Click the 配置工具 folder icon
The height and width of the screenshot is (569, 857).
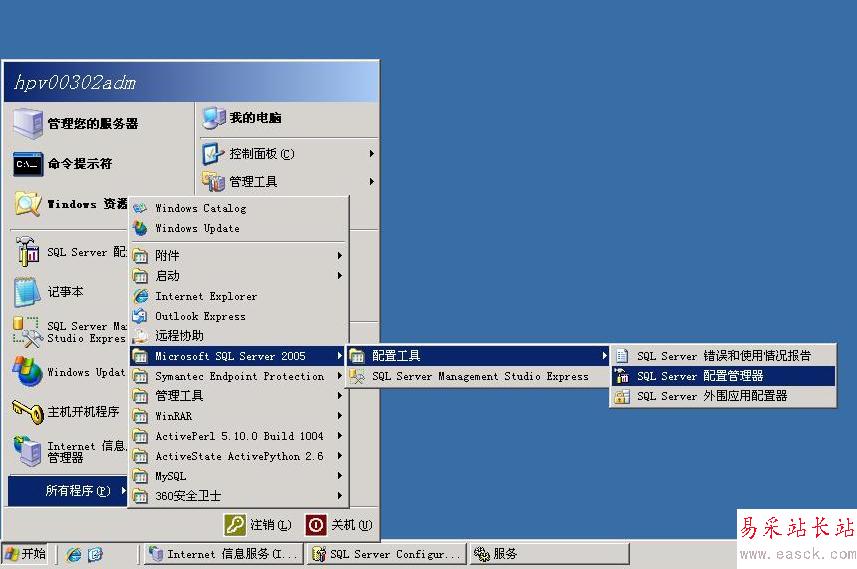click(x=357, y=356)
